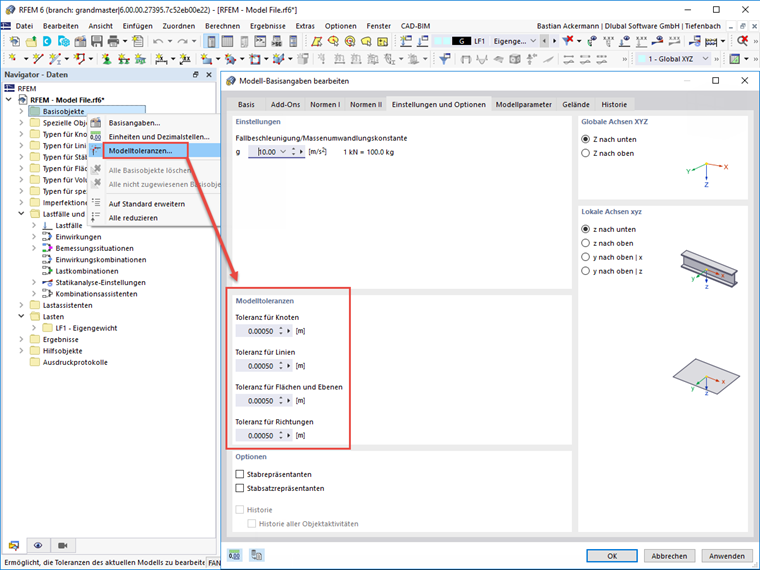760x570 pixels.
Task: Select y nach oben | x radio
Action: [586, 257]
